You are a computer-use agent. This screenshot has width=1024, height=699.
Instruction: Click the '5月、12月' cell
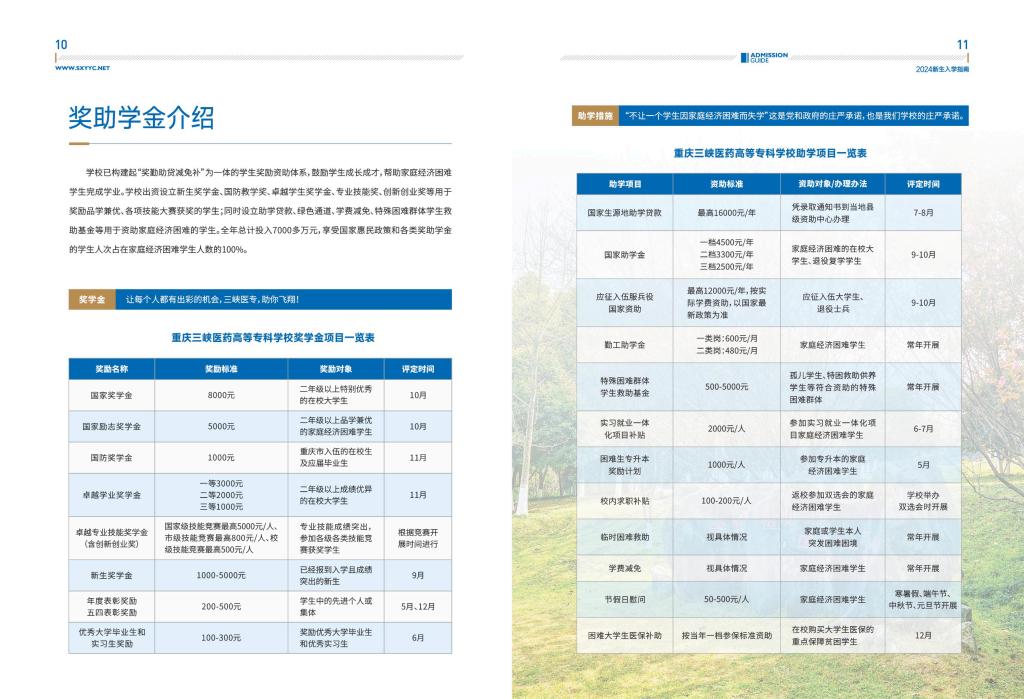418,607
